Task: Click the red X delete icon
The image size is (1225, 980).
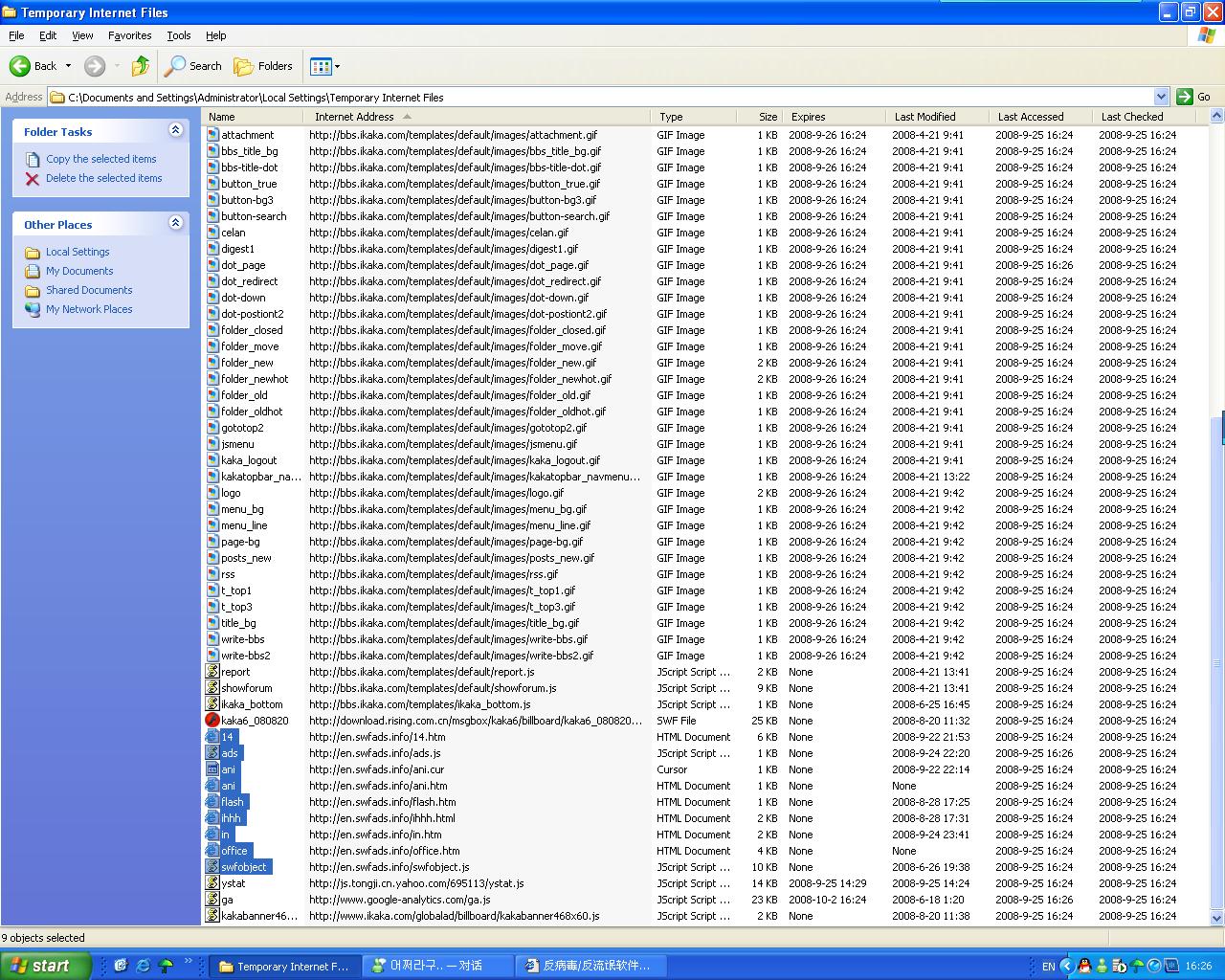Action: coord(33,179)
